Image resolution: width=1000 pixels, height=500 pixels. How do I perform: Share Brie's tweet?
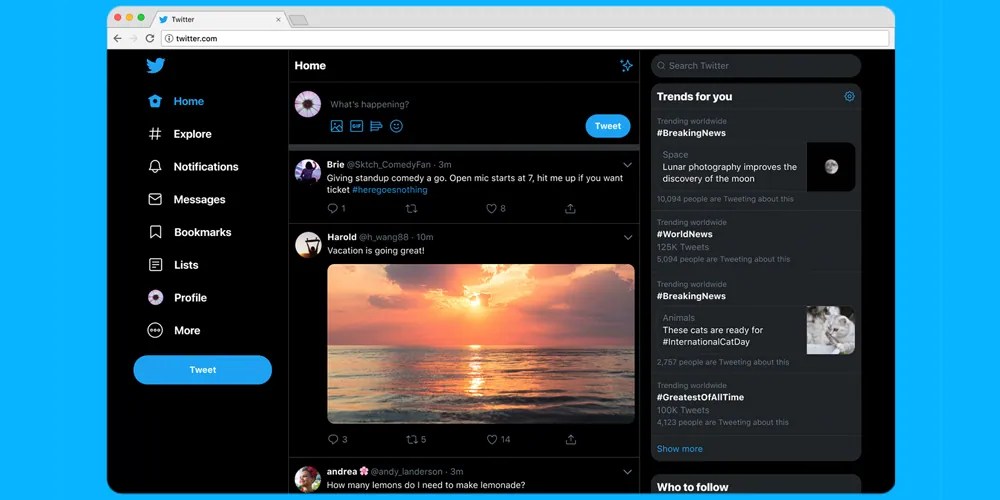coord(571,209)
